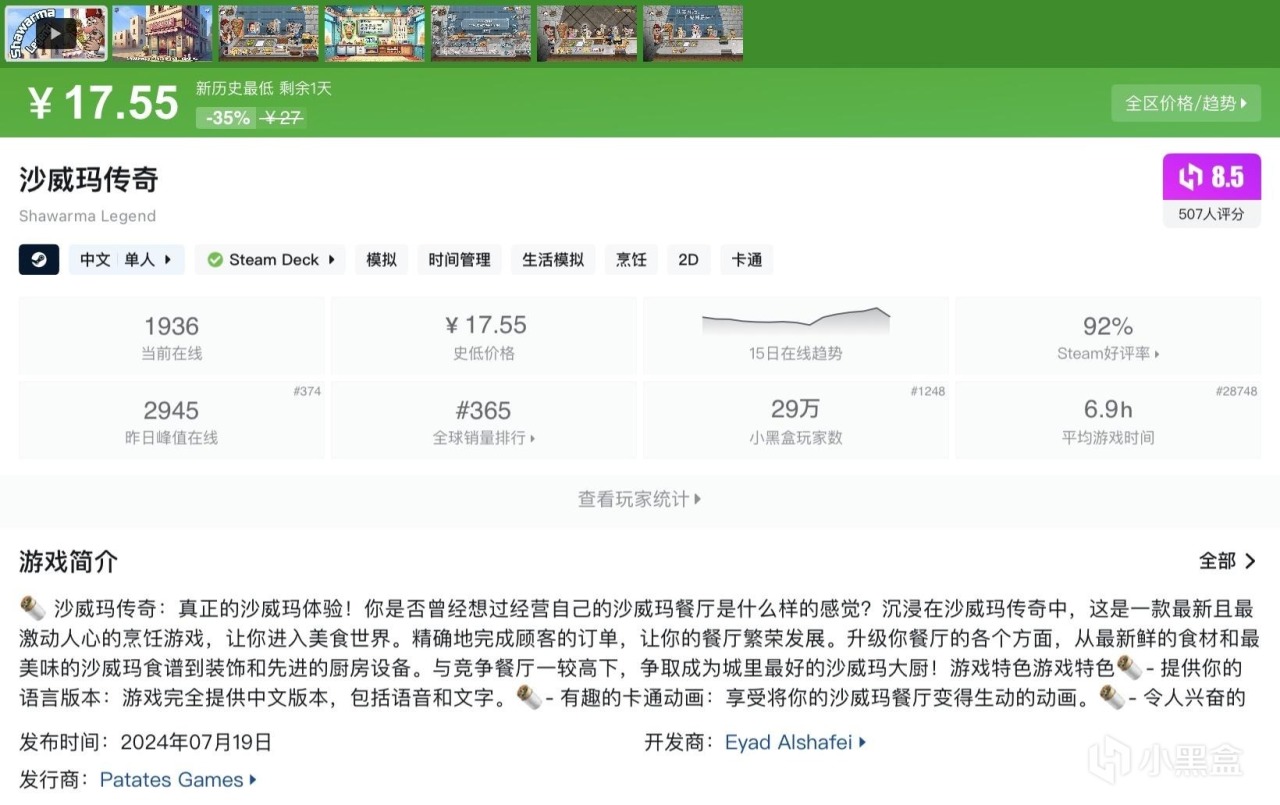The height and width of the screenshot is (805, 1280).
Task: Select the 时间管理 tag
Action: coord(459,260)
